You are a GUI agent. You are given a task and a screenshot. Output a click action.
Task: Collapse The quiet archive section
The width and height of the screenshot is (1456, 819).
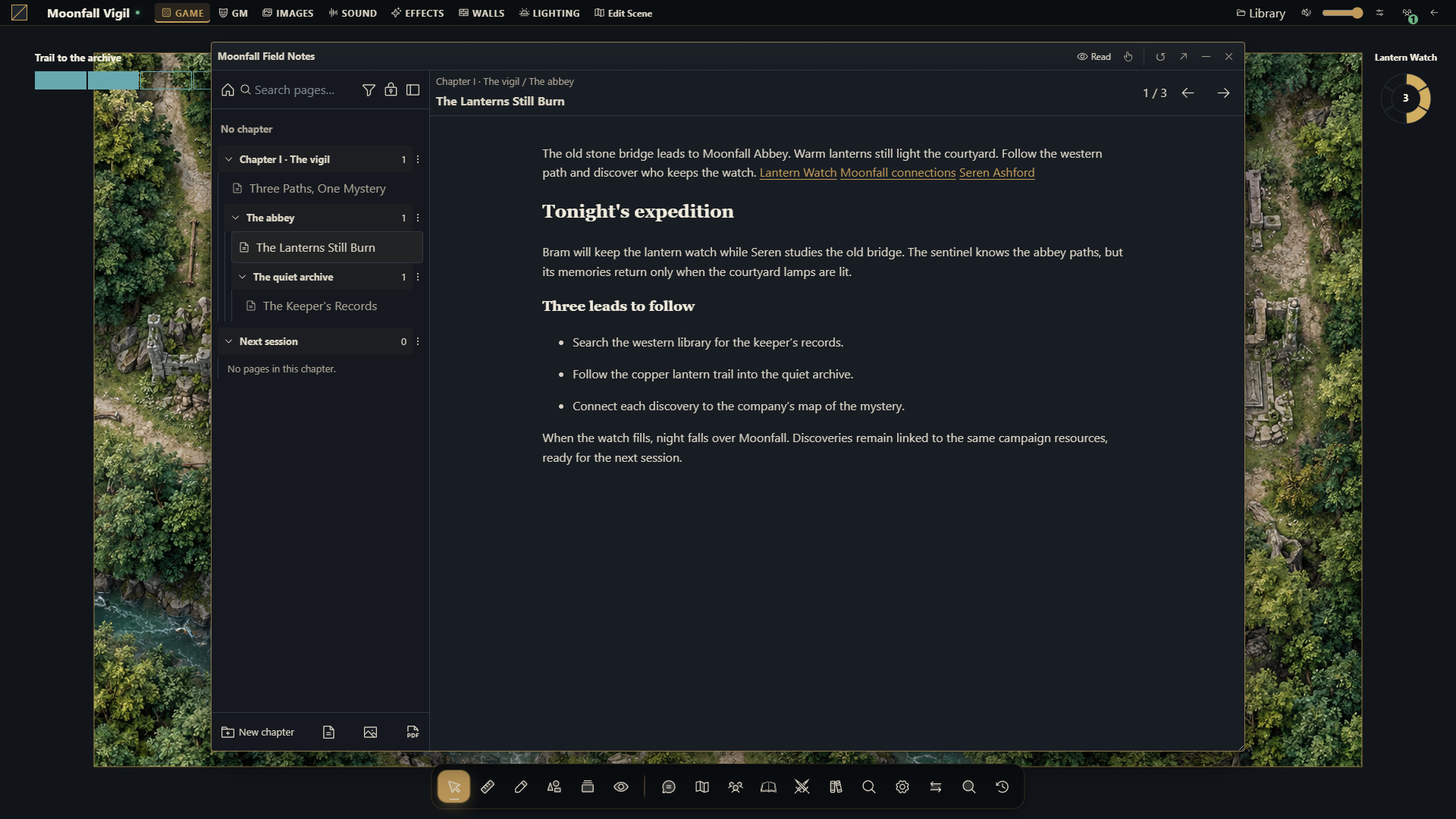point(242,277)
